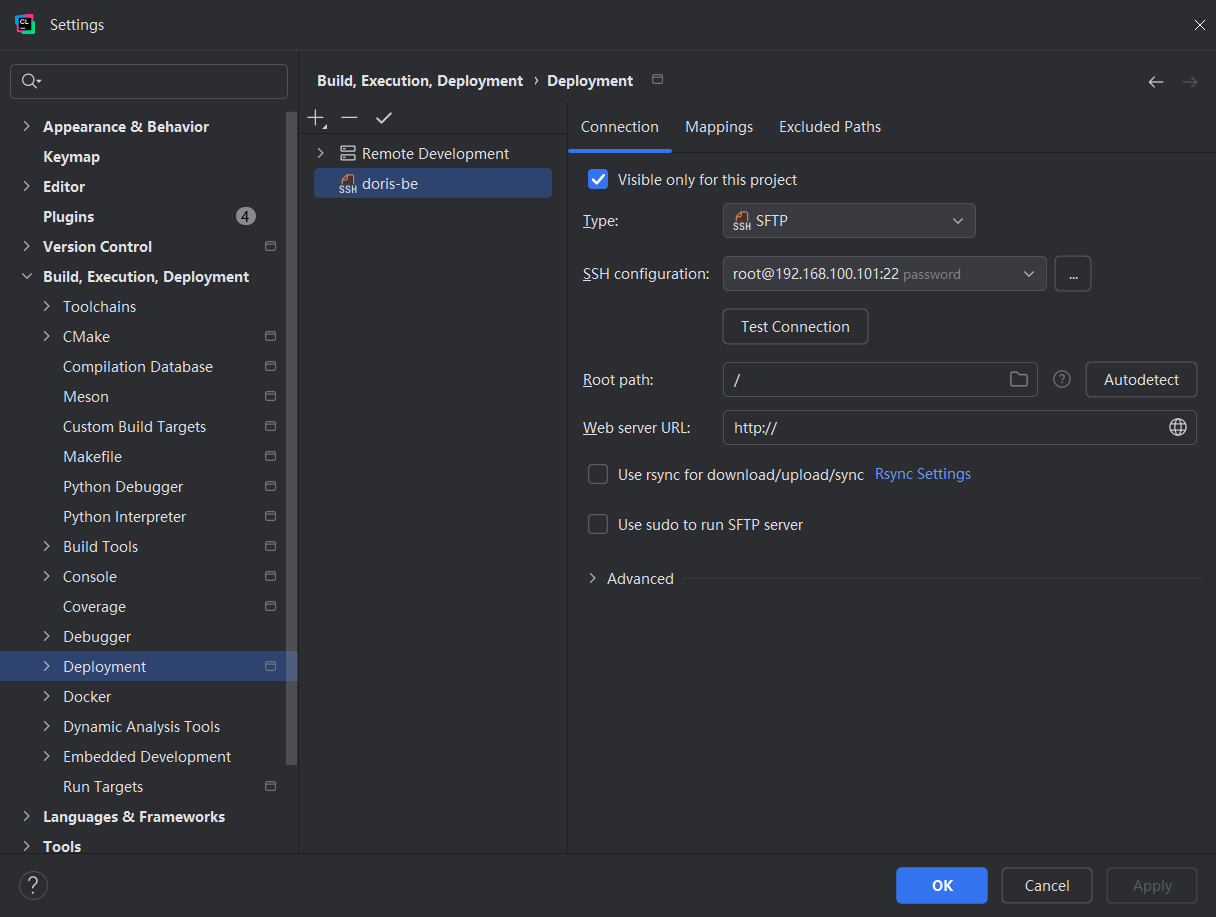
Task: Open Keymap settings
Action: point(71,157)
